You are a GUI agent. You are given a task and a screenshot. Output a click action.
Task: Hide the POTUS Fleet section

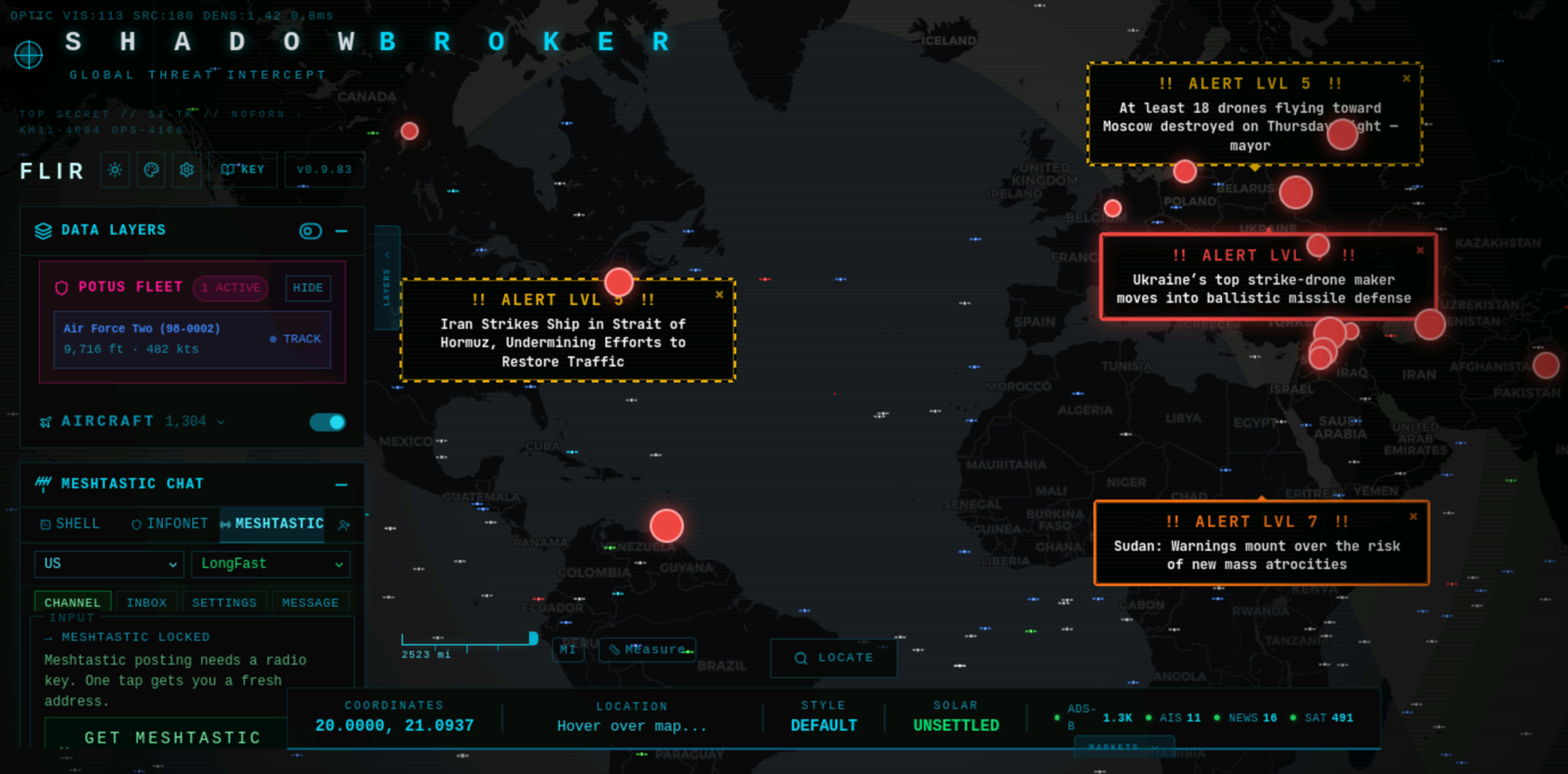[308, 288]
